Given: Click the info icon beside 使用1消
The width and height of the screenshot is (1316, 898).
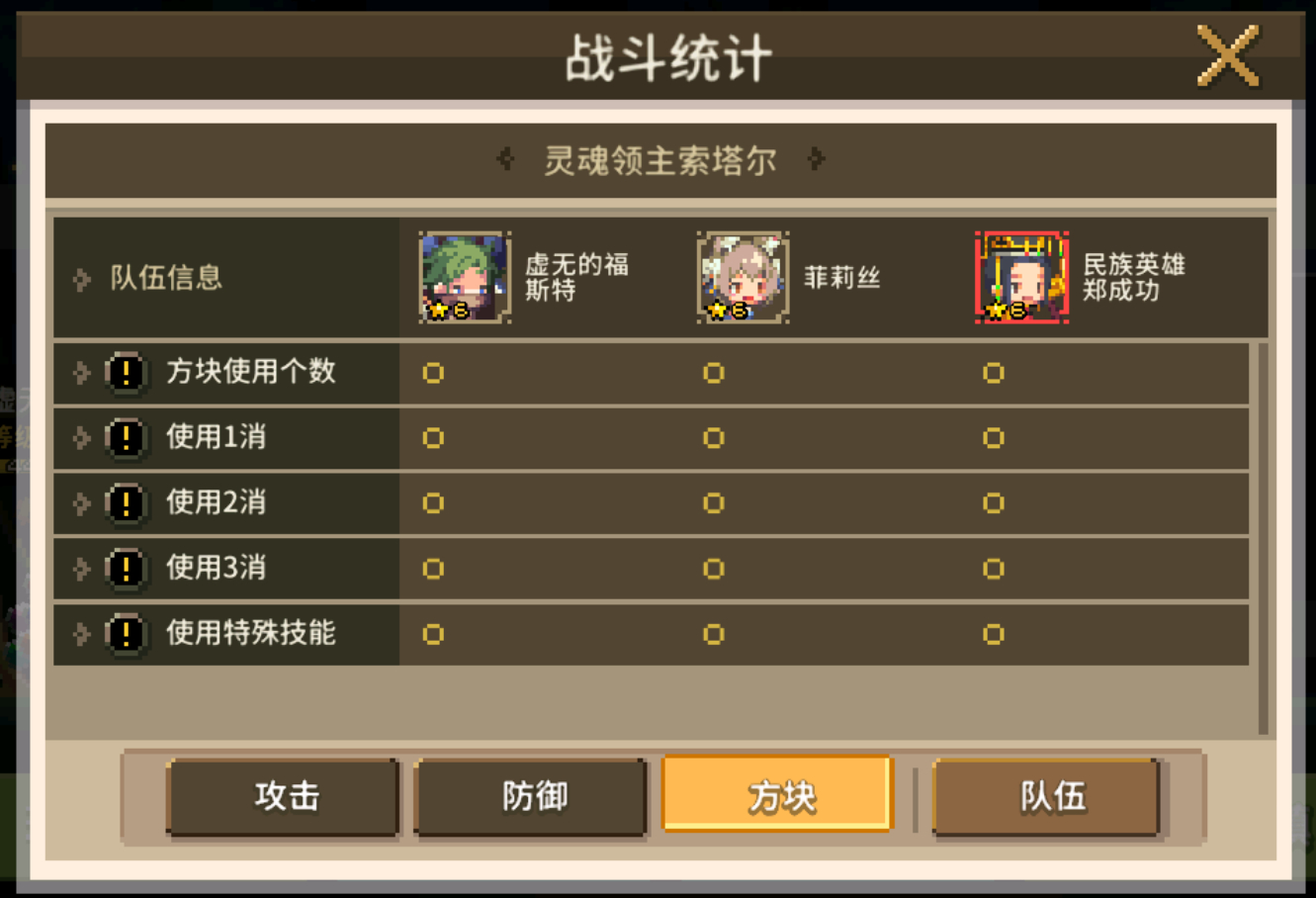Looking at the screenshot, I should click(x=126, y=438).
